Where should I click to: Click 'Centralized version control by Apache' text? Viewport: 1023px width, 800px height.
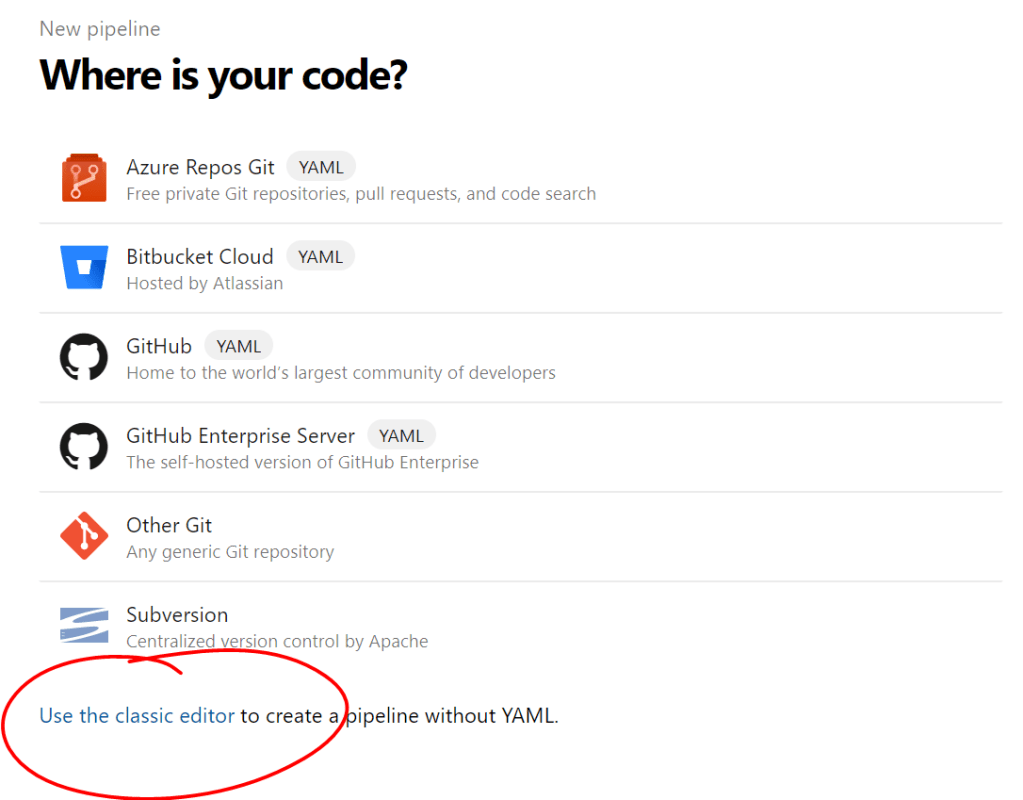point(277,641)
